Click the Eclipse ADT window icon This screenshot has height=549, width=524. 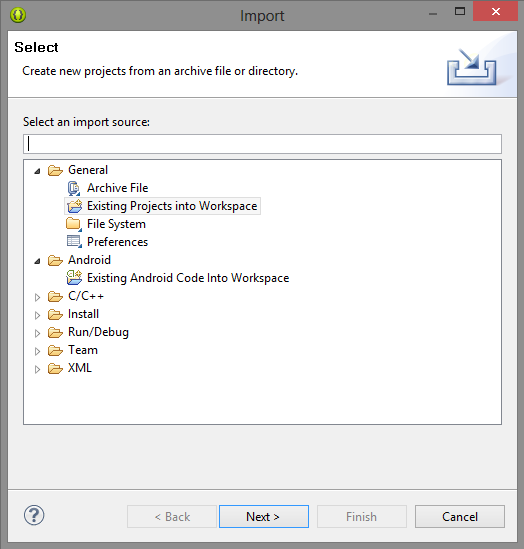coord(18,15)
